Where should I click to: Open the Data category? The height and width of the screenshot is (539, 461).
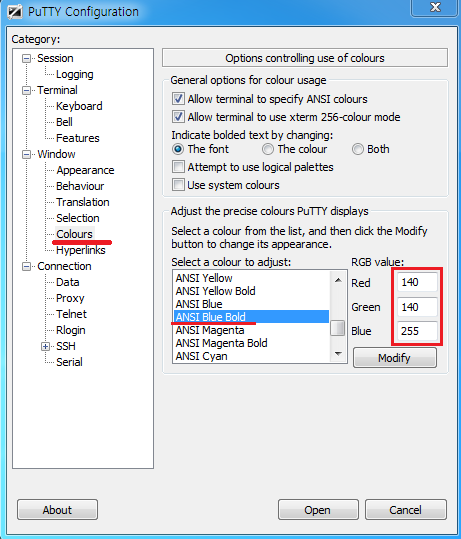[68, 282]
